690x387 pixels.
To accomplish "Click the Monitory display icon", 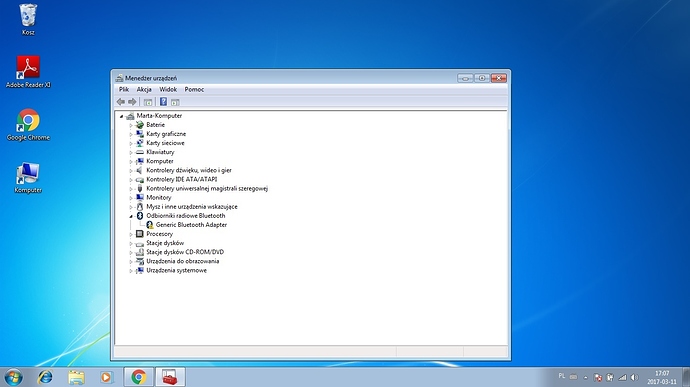I will 140,197.
